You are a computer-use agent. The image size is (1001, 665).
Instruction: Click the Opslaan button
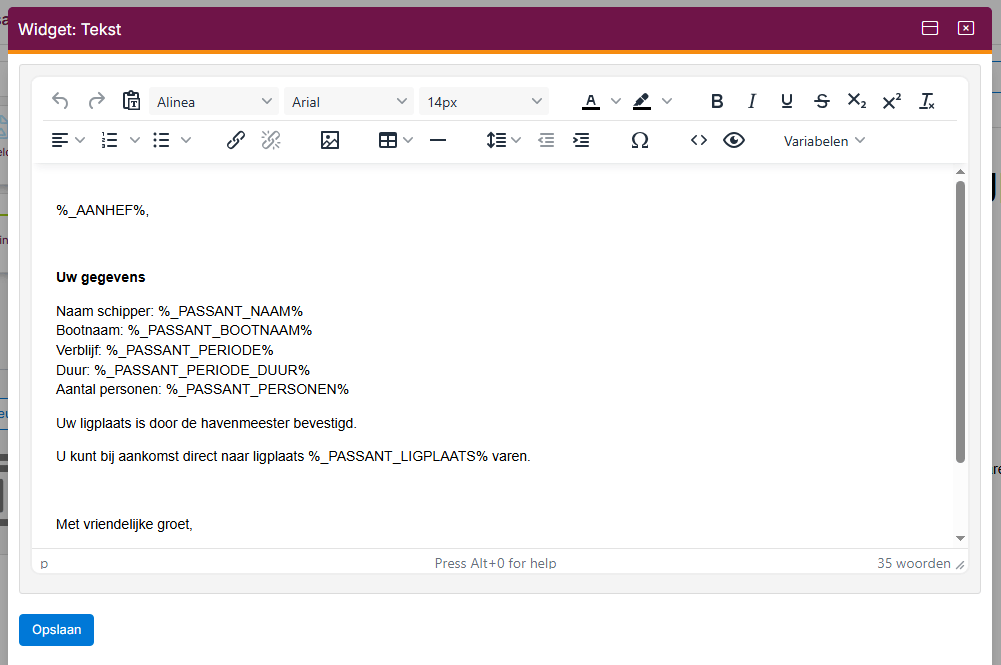56,630
